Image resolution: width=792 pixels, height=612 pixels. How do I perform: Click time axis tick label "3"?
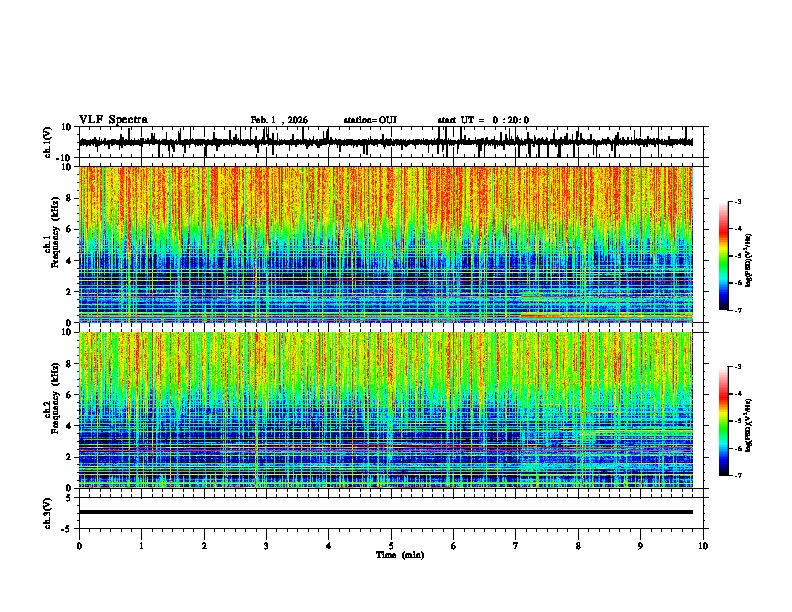click(266, 546)
